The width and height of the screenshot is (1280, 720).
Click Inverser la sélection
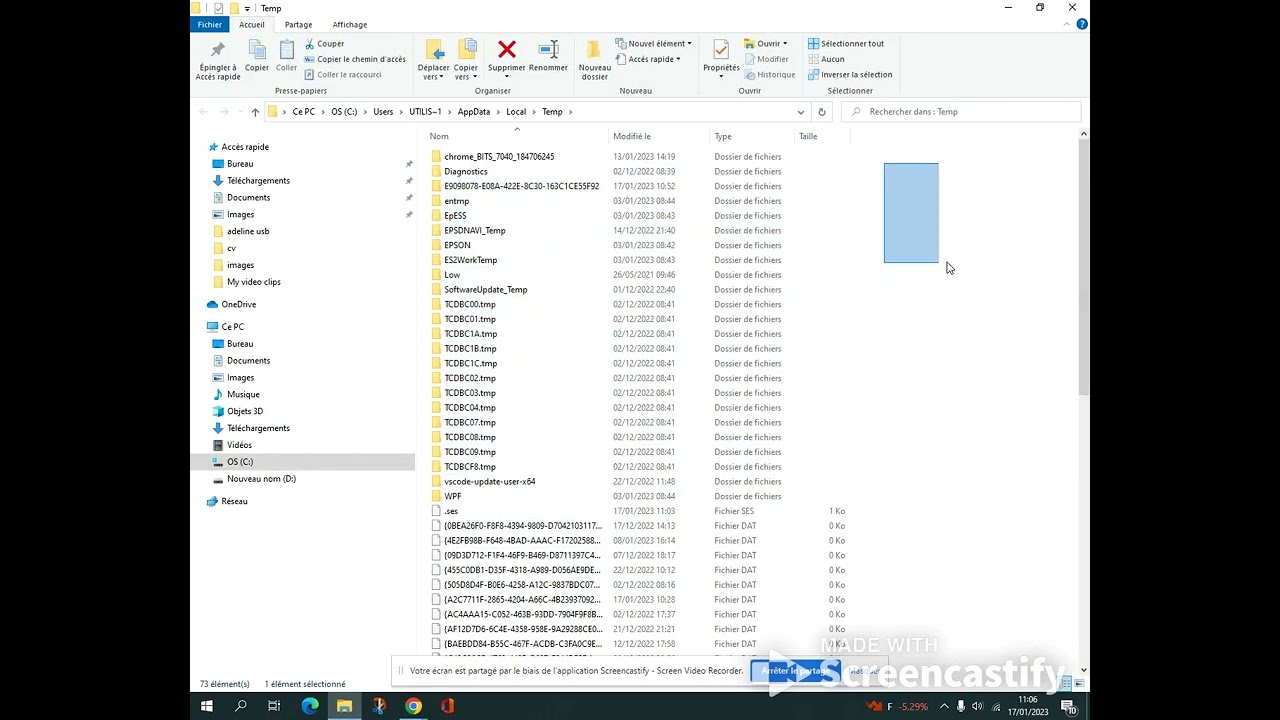tap(850, 75)
